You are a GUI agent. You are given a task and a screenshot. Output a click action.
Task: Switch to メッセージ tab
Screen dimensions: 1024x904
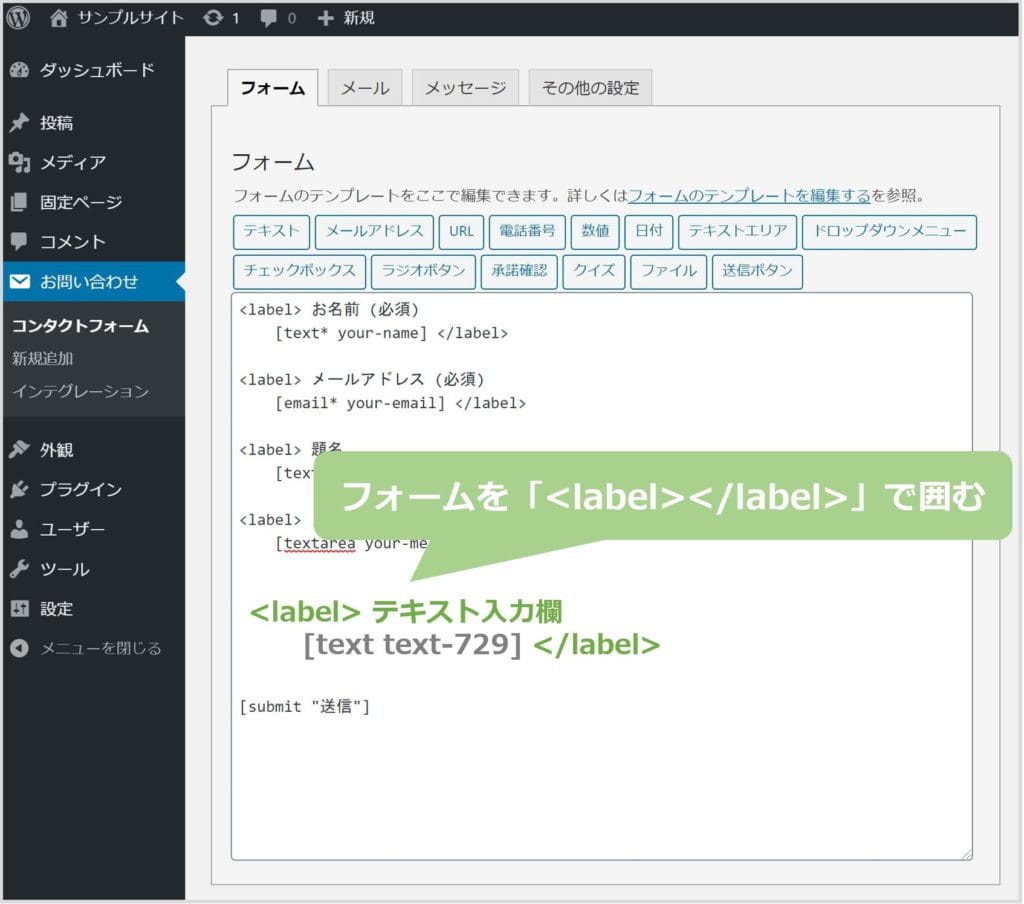pyautogui.click(x=466, y=88)
